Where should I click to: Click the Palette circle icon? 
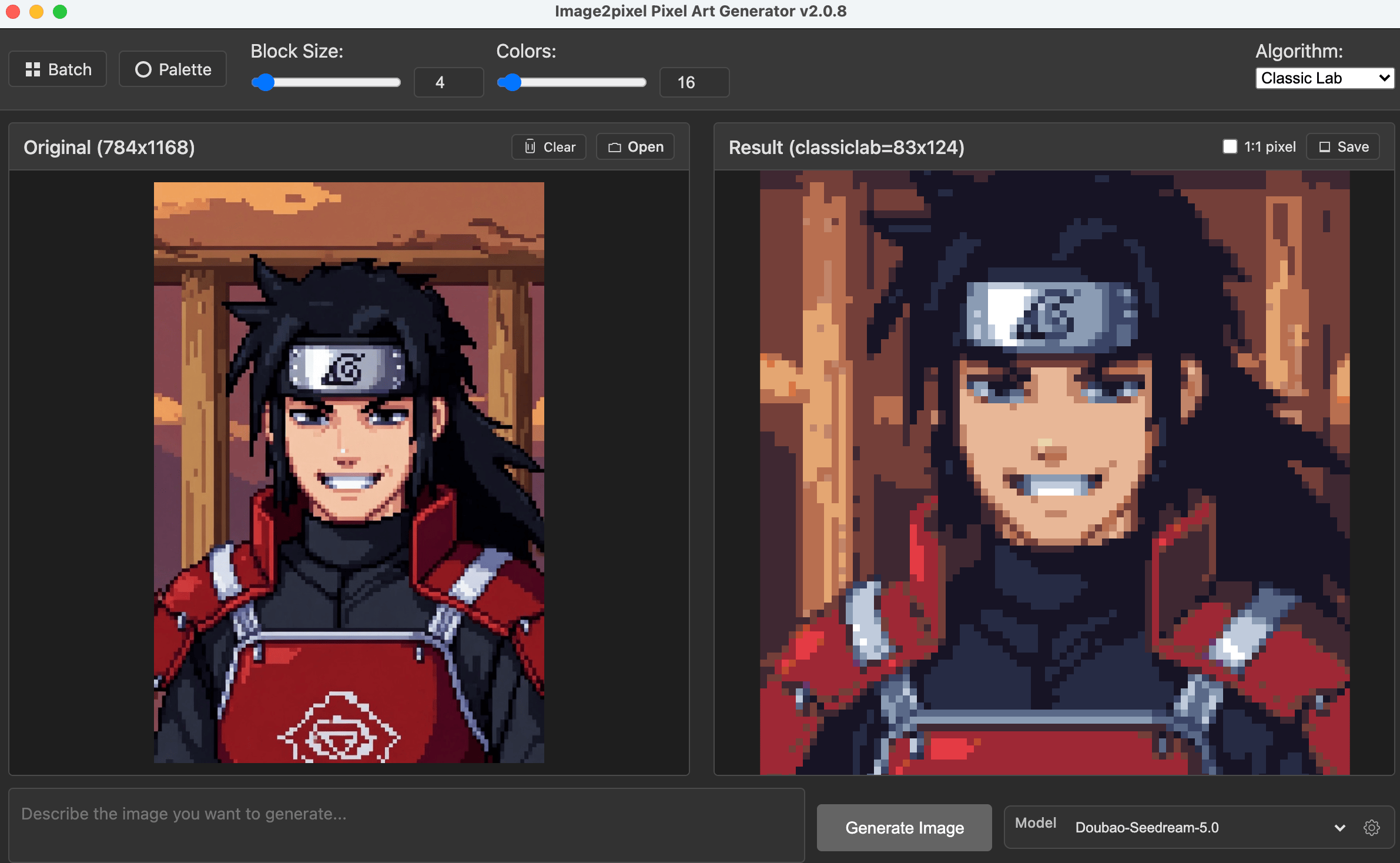[143, 69]
